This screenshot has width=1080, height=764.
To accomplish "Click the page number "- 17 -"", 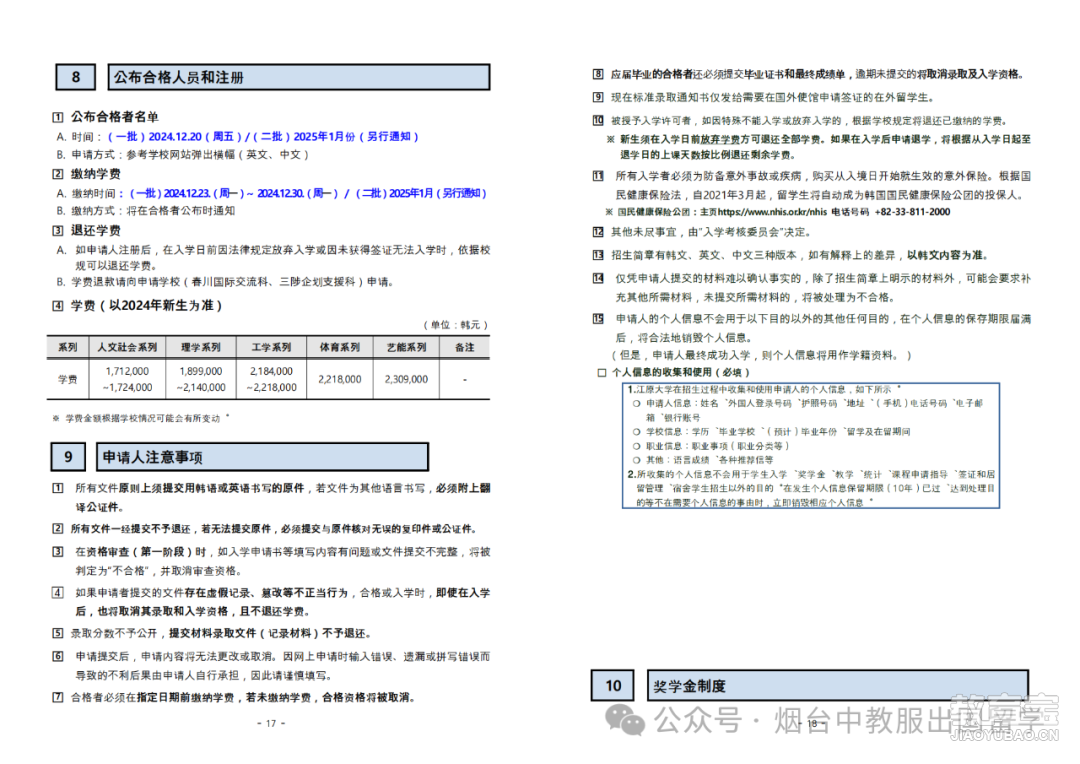I will (x=271, y=723).
